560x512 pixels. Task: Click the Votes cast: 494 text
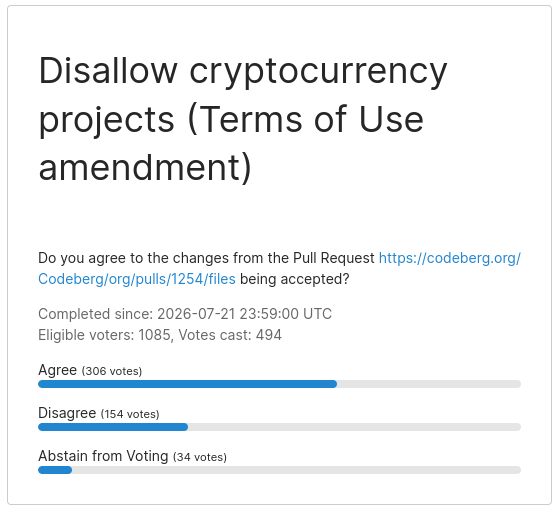(x=230, y=335)
